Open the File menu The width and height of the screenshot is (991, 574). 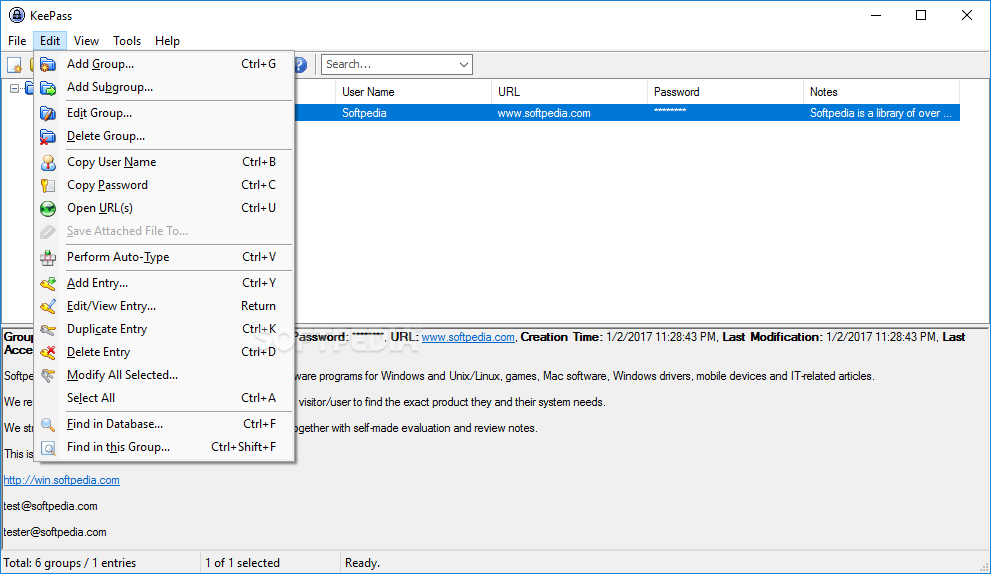click(17, 40)
